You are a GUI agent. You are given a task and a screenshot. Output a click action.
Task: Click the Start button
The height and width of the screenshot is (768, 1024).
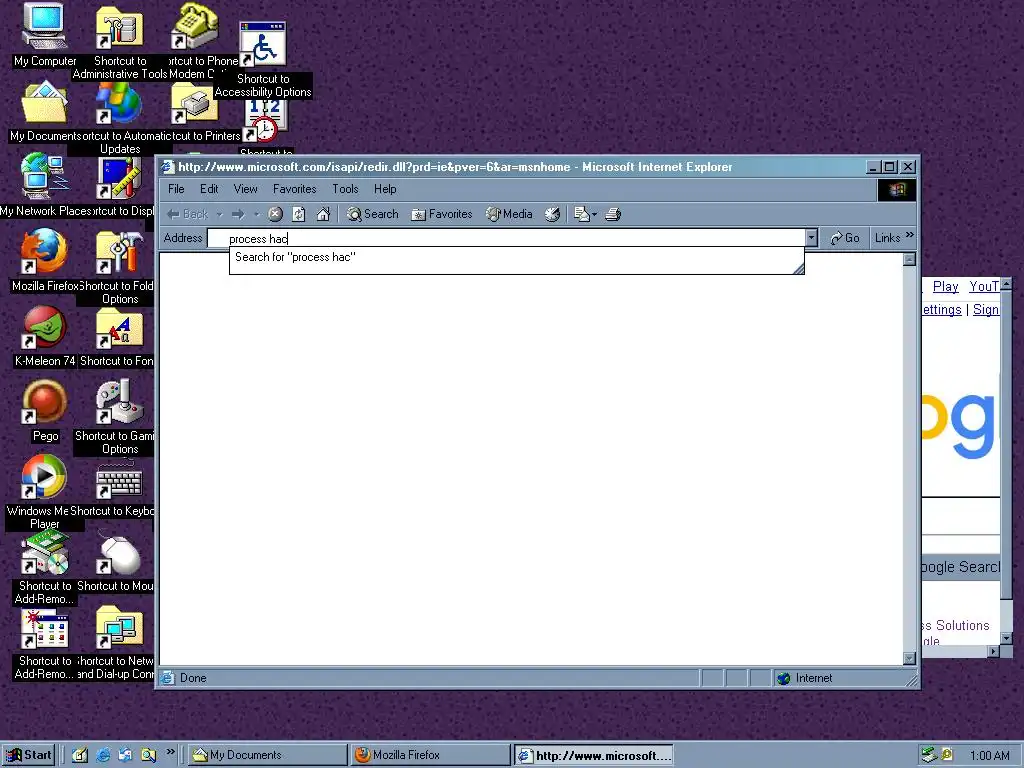pyautogui.click(x=29, y=755)
